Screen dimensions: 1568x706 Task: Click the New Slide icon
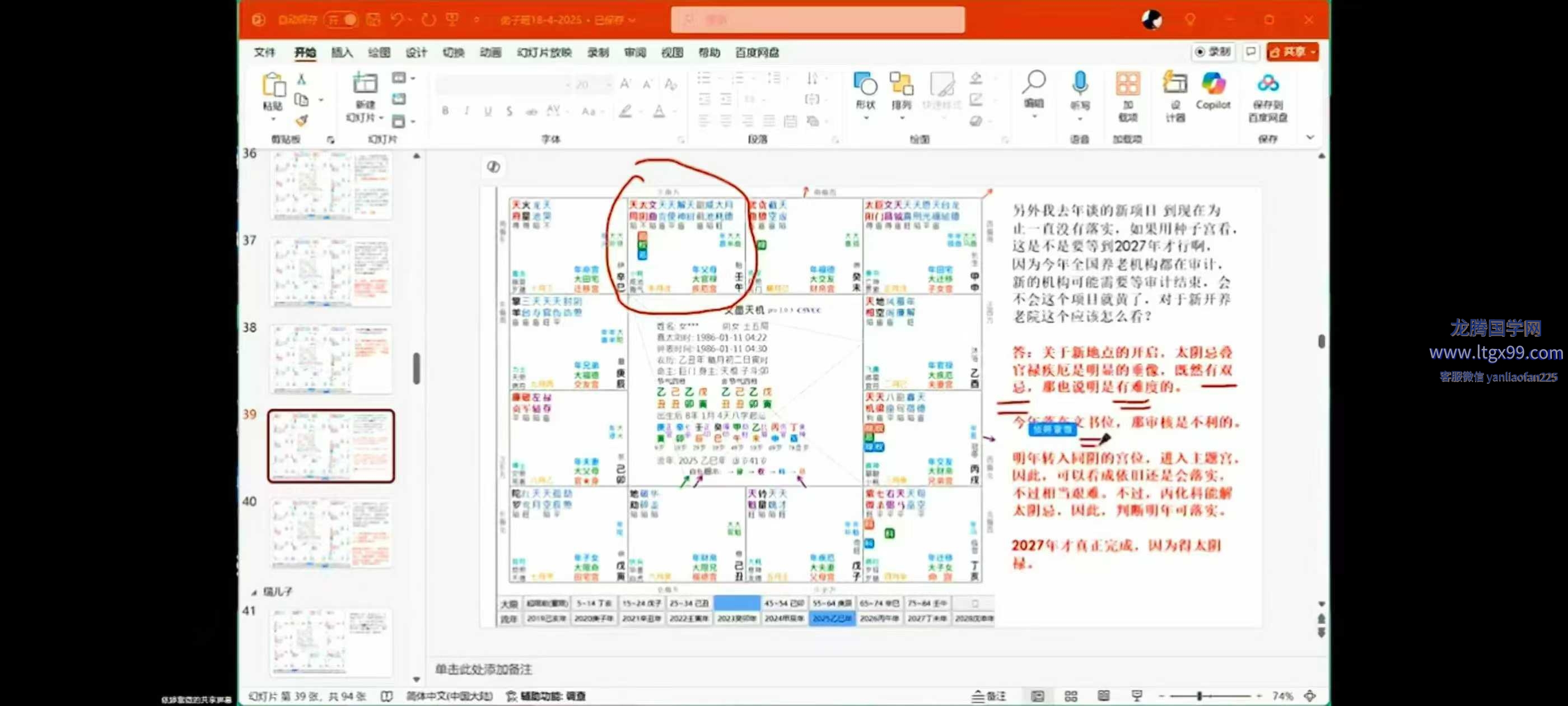tap(365, 83)
